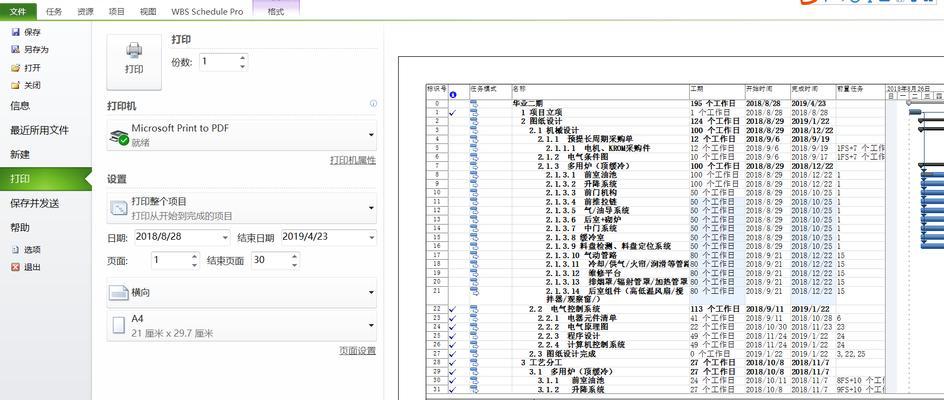Click task name 华业二期 in preview
This screenshot has height=400, width=944.
(527, 103)
